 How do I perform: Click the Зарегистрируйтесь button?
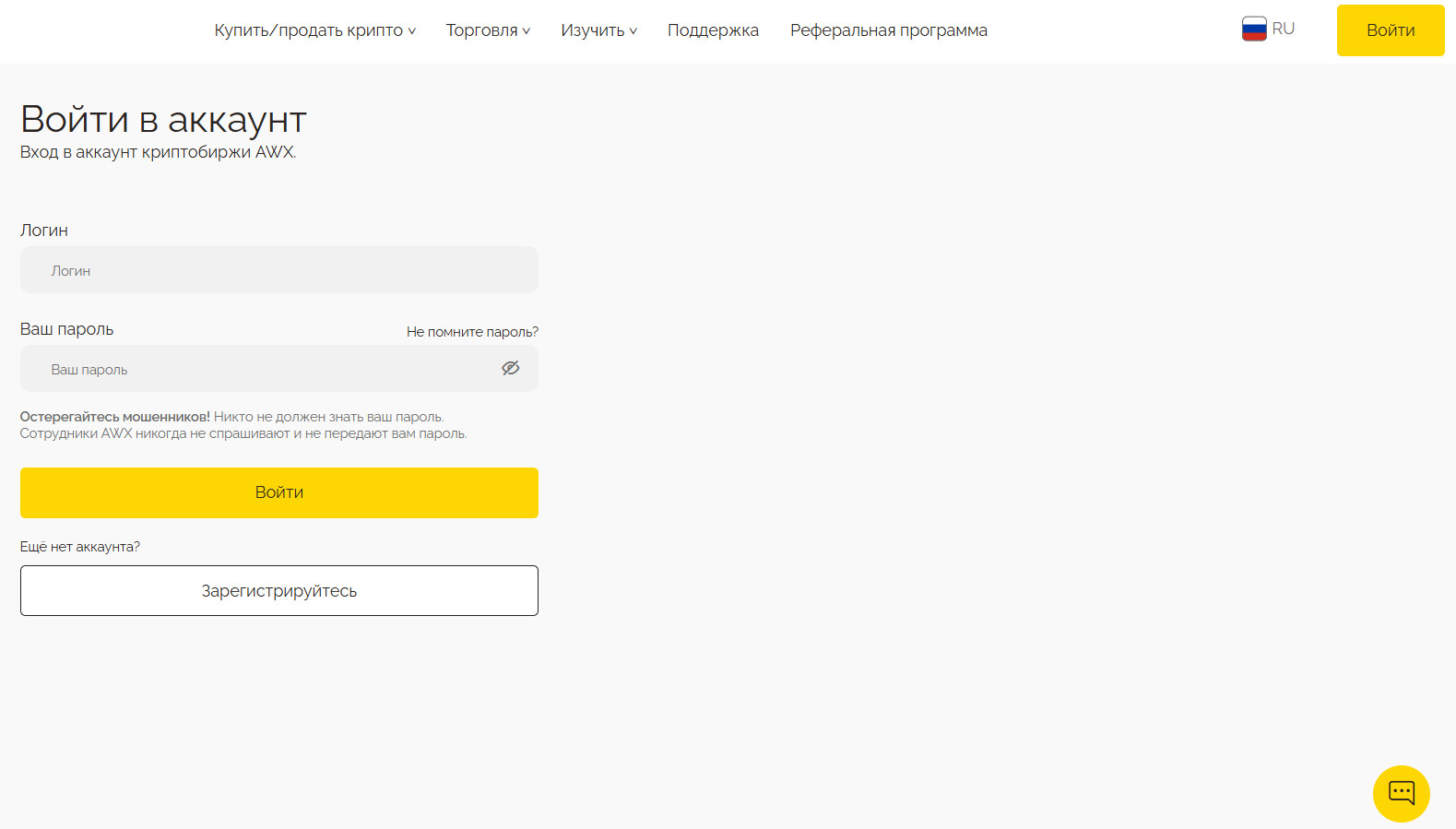pos(278,591)
